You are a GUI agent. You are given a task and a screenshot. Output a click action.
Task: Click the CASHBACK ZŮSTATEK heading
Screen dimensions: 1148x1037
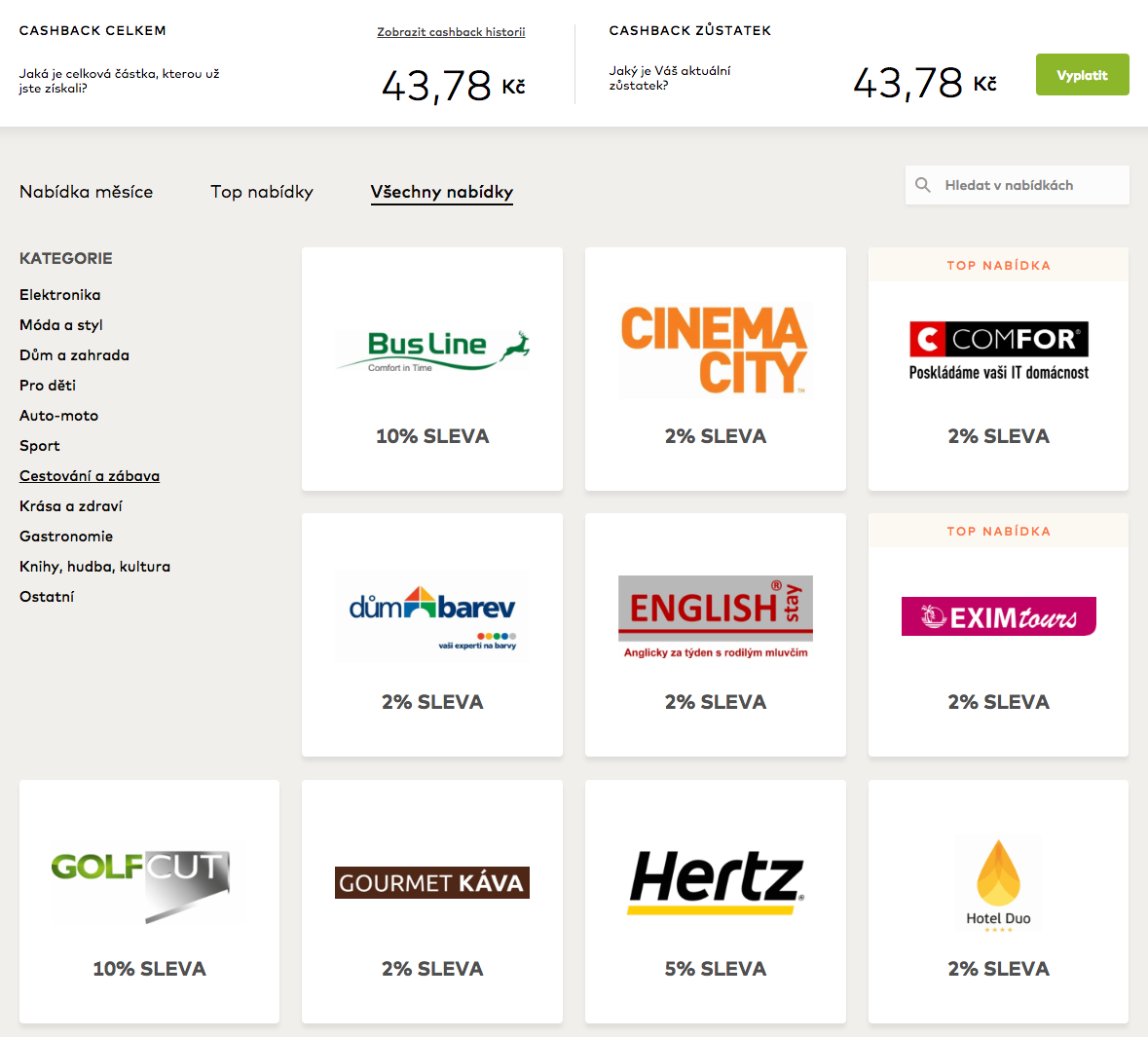[x=689, y=31]
